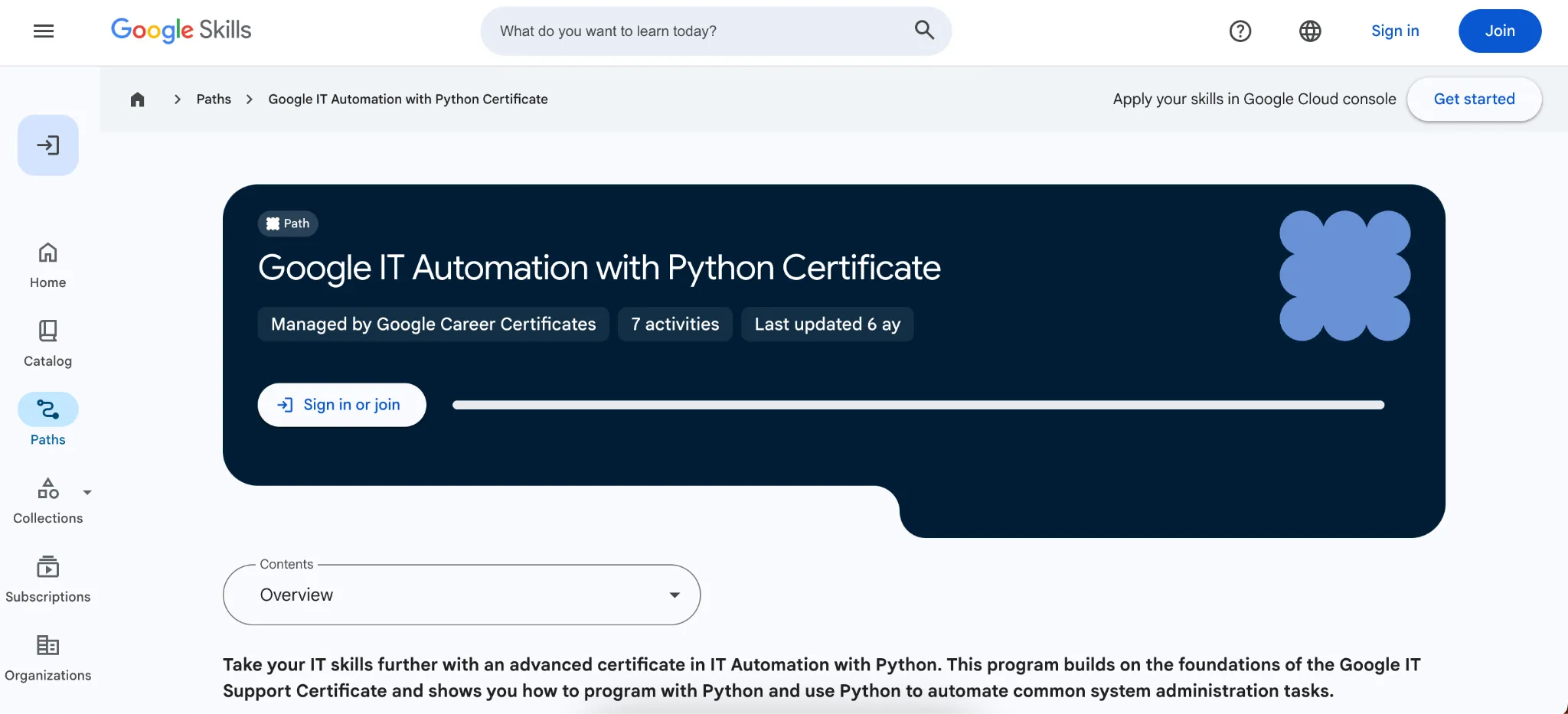Open Catalog in the sidebar
The height and width of the screenshot is (714, 1568).
tap(47, 344)
